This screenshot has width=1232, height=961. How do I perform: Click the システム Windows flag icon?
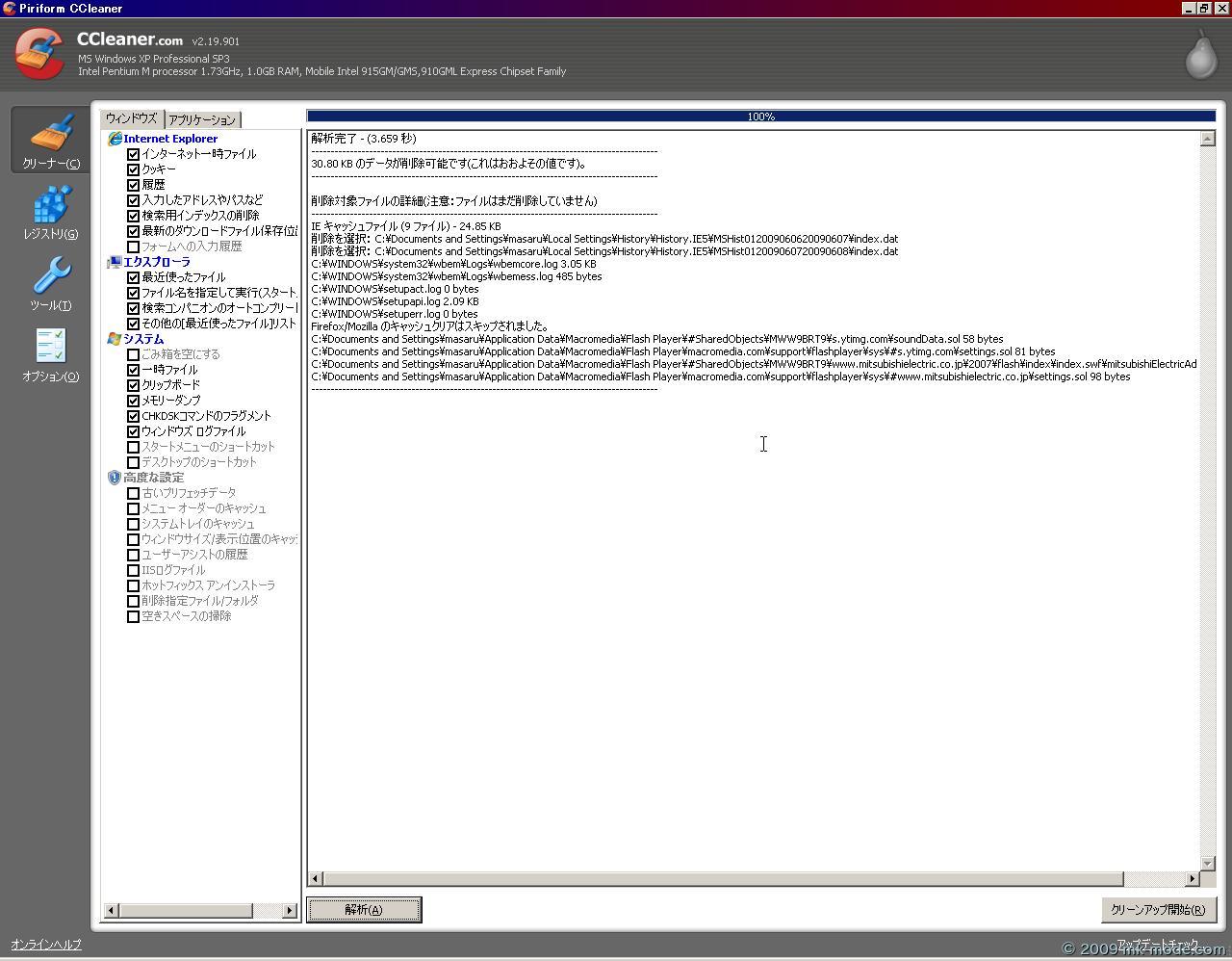115,339
